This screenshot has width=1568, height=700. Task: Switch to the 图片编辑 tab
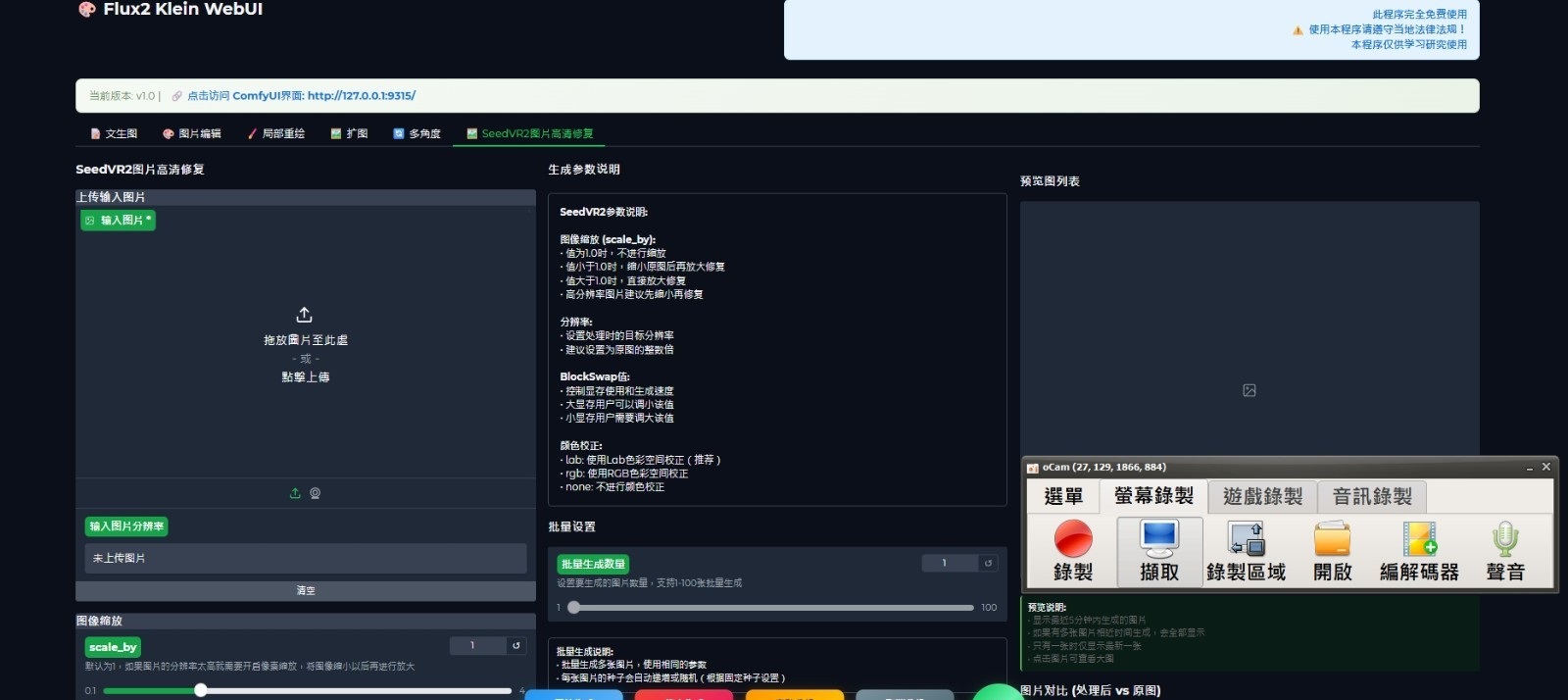click(192, 133)
